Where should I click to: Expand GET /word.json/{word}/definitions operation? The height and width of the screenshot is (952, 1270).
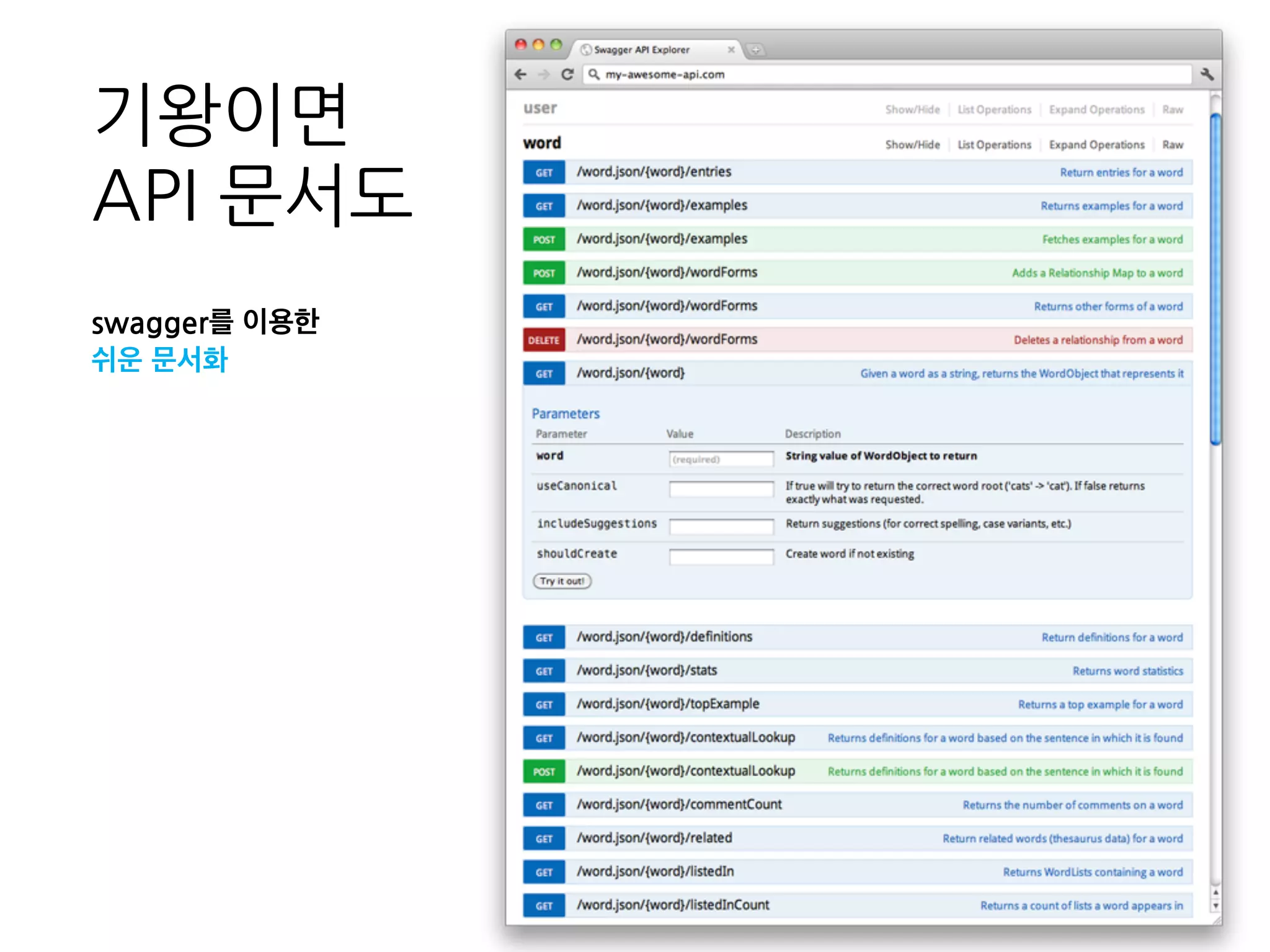[x=857, y=637]
